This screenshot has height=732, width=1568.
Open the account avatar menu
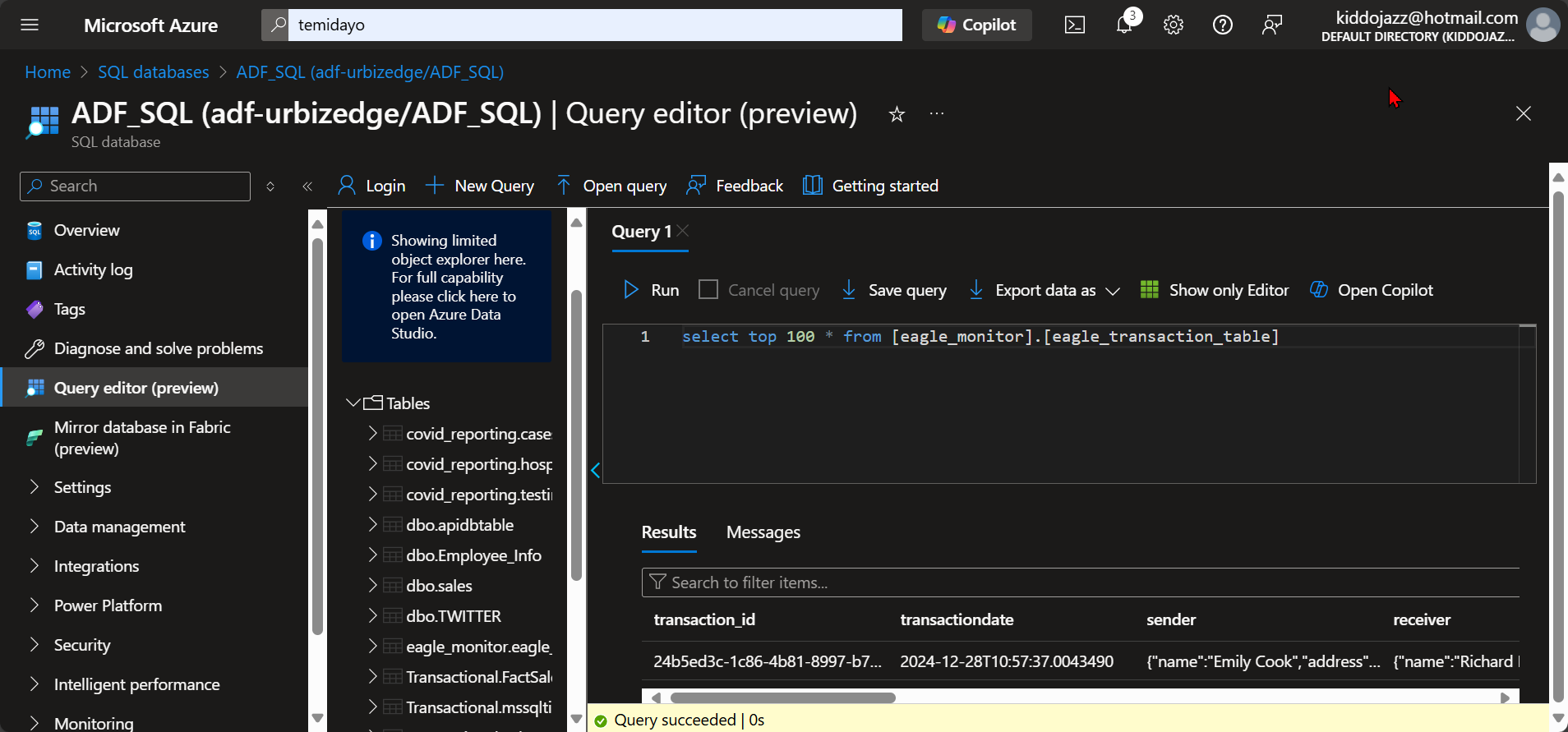tap(1543, 25)
